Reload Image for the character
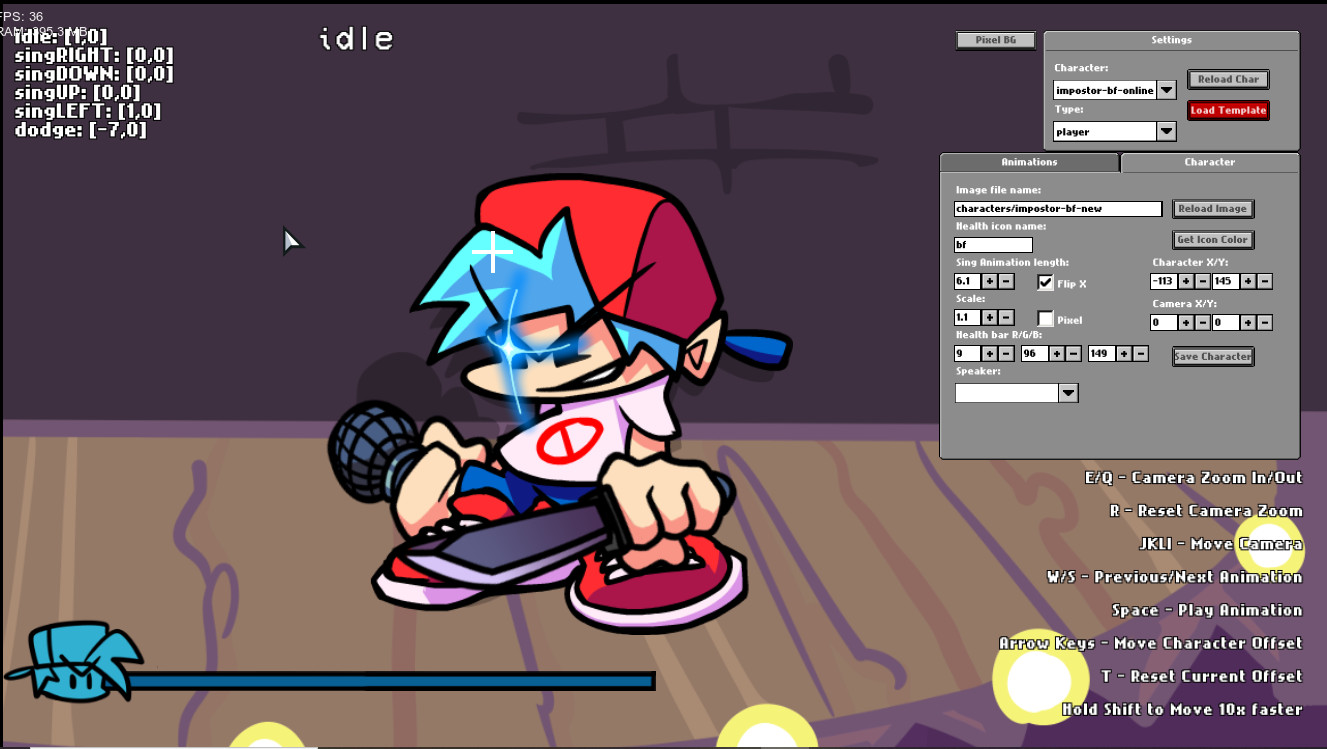This screenshot has width=1327, height=749. pyautogui.click(x=1213, y=209)
